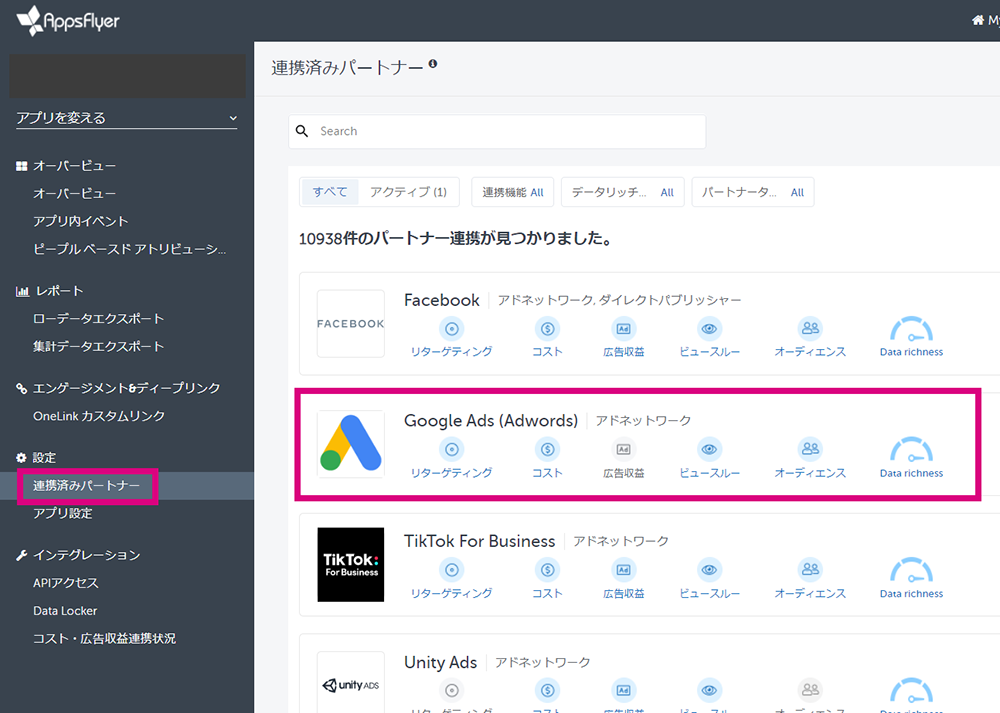The image size is (1000, 713).
Task: Click Facebook's Data richness gauge
Action: coord(911,329)
